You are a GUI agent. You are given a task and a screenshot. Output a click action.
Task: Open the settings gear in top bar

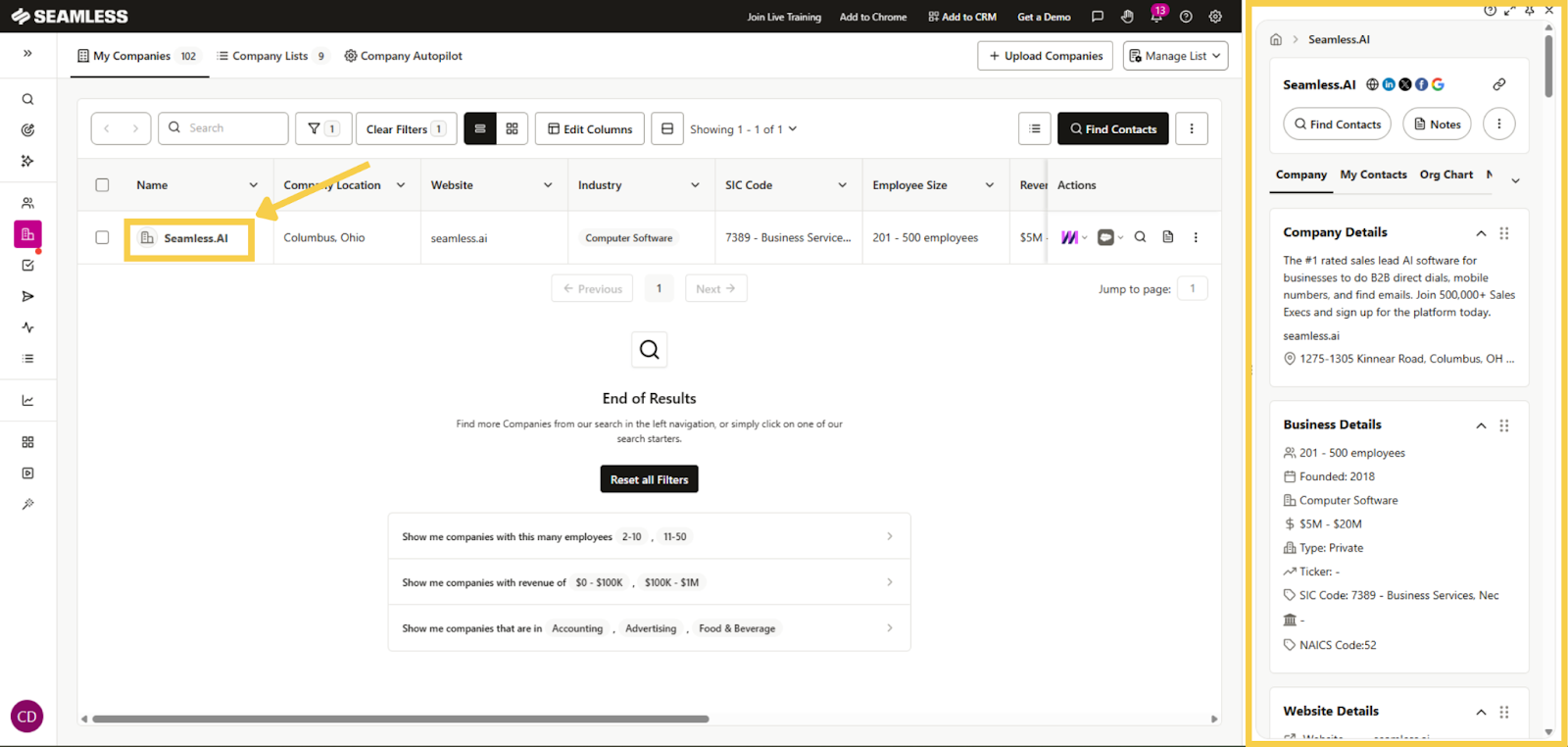click(x=1215, y=17)
